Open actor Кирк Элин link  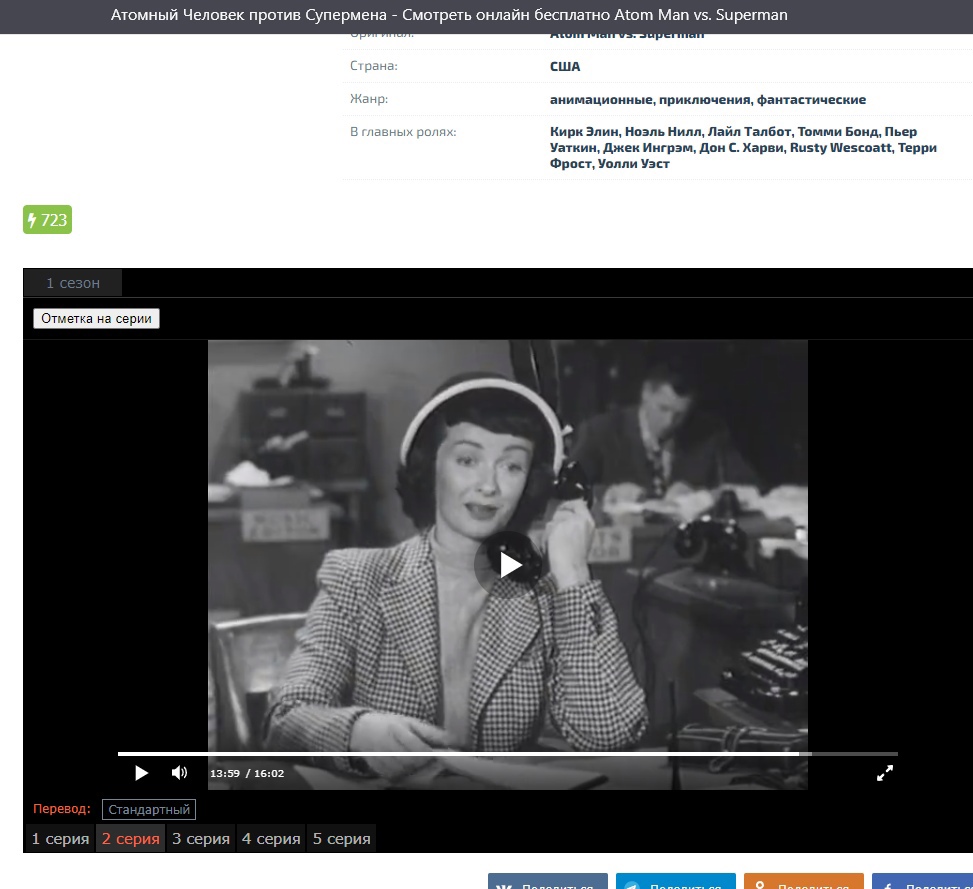click(583, 132)
